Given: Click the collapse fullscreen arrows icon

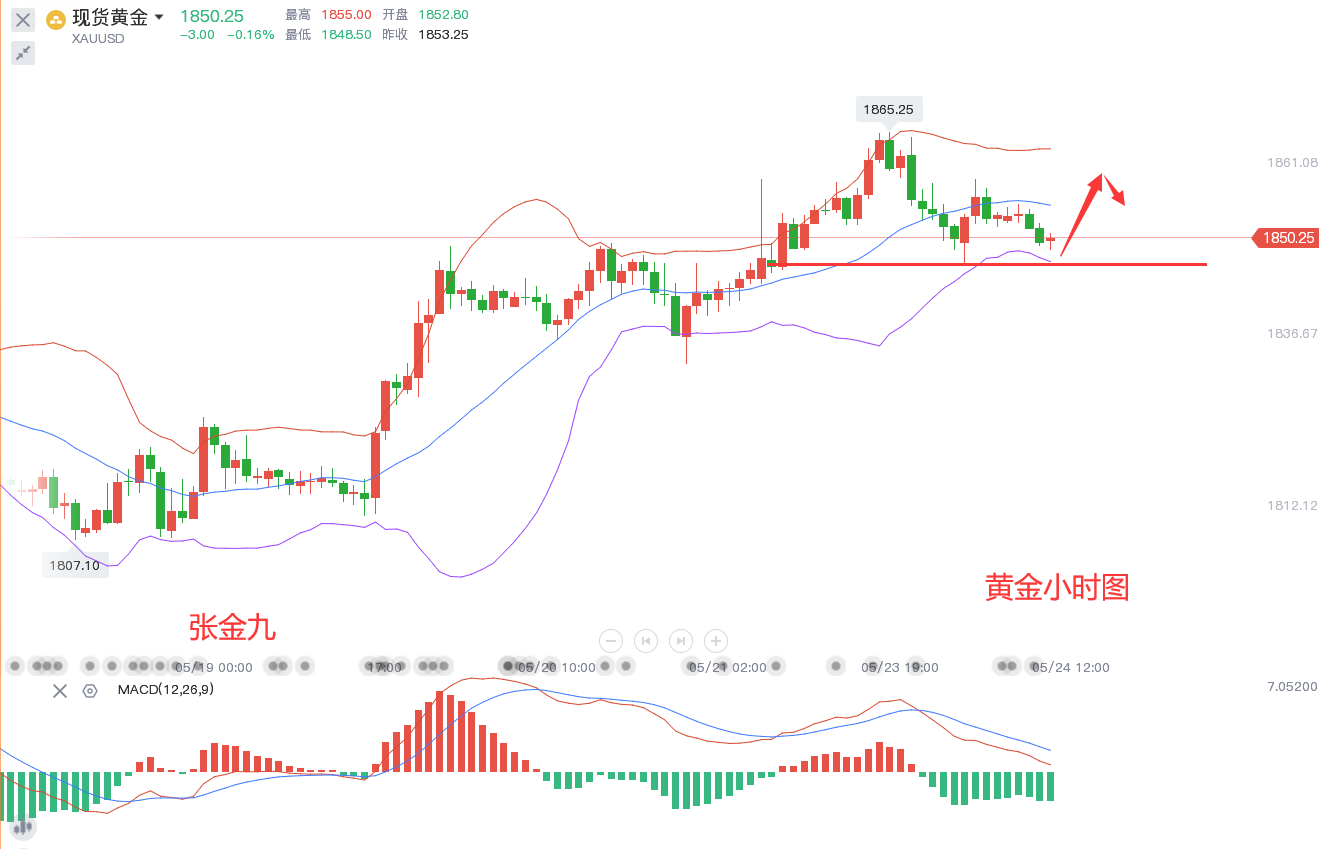Looking at the screenshot, I should click(x=23, y=53).
